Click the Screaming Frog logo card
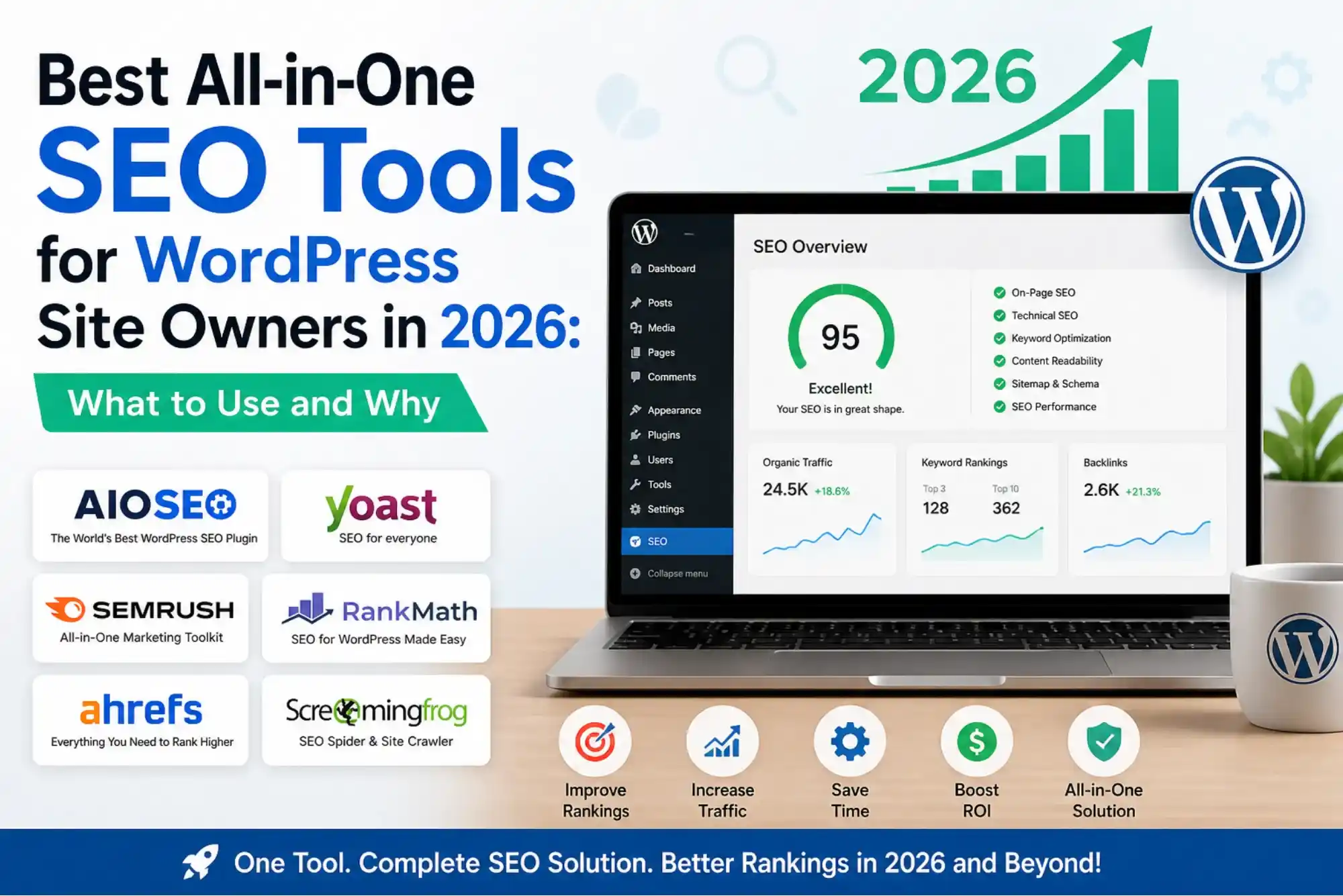The image size is (1343, 896). 376,720
